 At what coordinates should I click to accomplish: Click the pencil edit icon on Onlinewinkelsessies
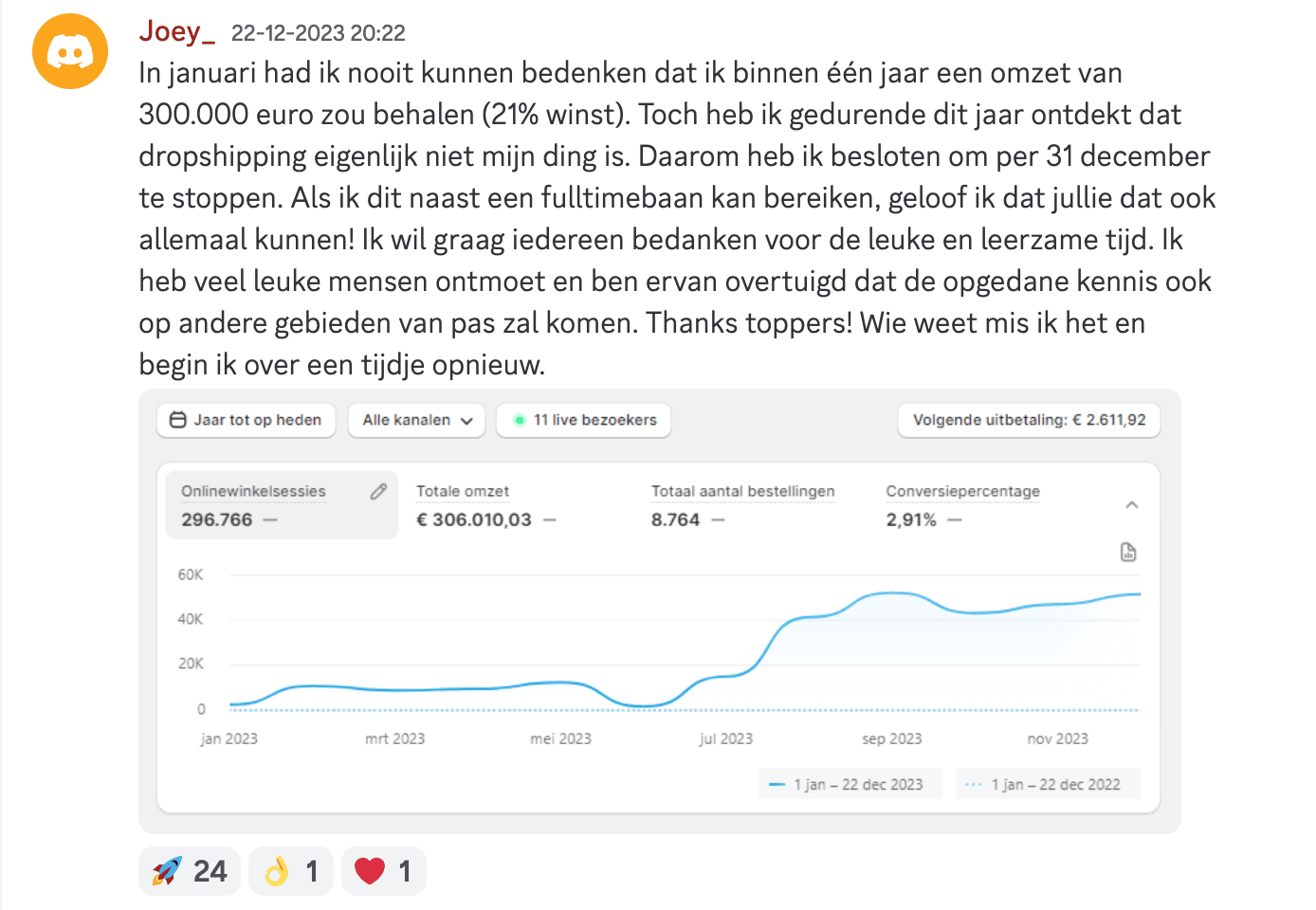coord(378,491)
